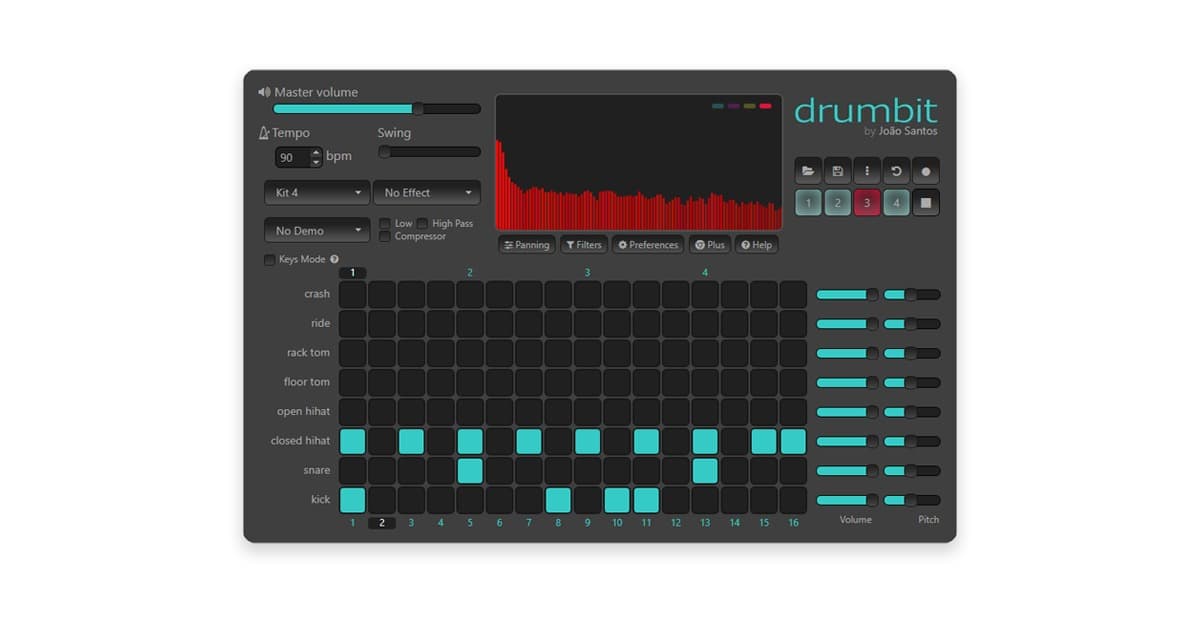
Task: Open the No Effect dropdown
Action: (427, 192)
